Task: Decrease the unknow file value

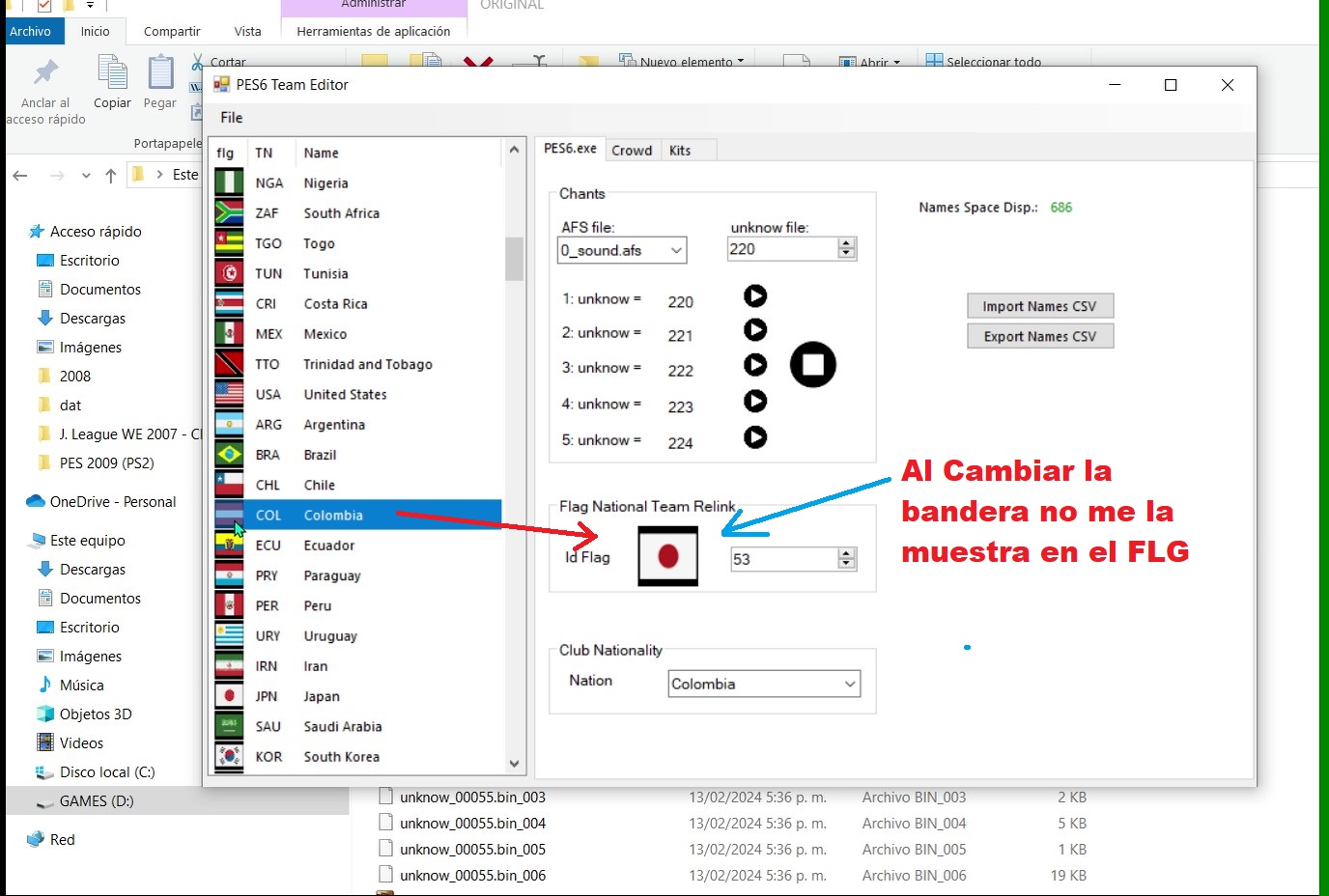Action: [847, 254]
